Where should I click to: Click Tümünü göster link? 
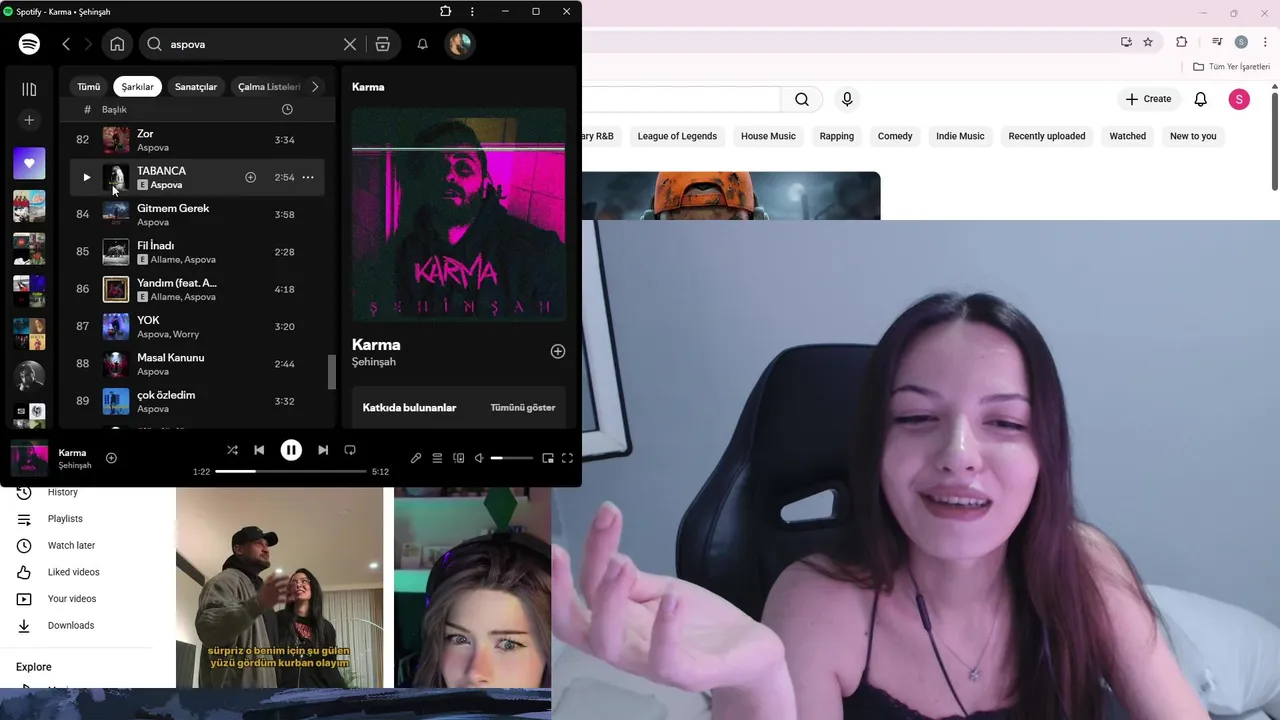coord(522,408)
